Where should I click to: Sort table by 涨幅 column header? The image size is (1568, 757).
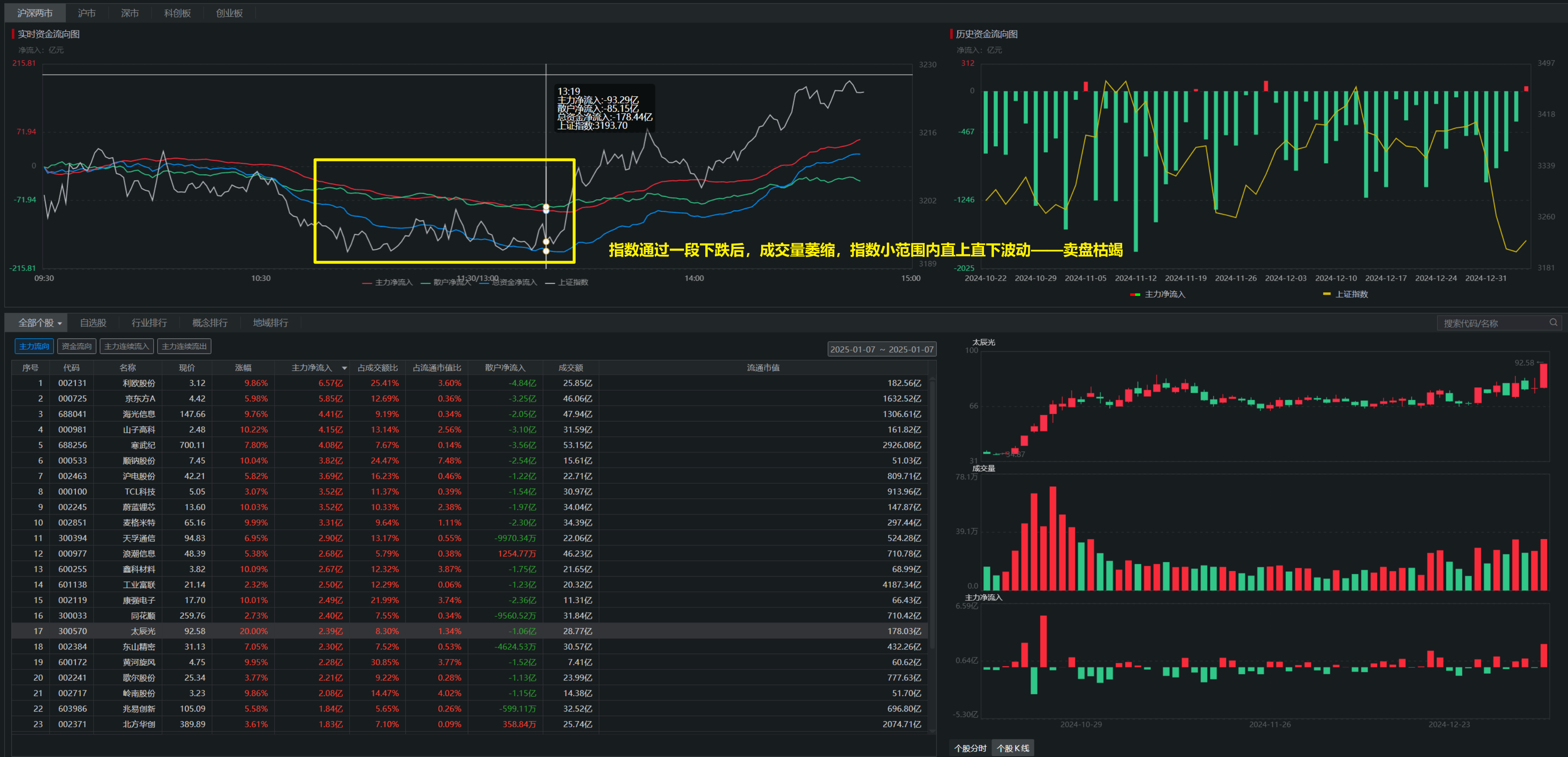[243, 368]
